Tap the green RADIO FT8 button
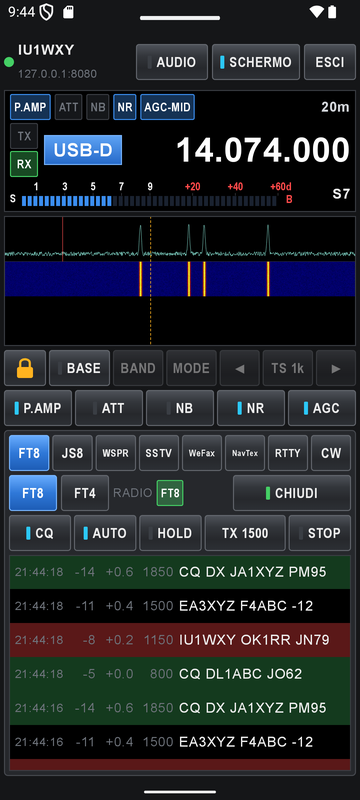Viewport: 360px width, 800px height. (x=170, y=493)
